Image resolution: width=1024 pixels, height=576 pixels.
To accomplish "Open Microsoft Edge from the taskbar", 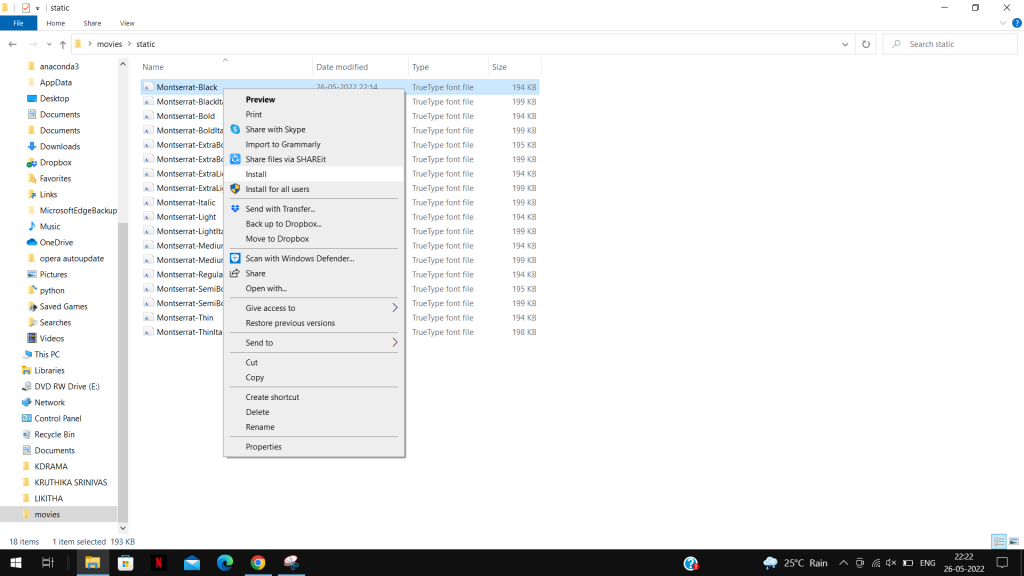I will 224,563.
